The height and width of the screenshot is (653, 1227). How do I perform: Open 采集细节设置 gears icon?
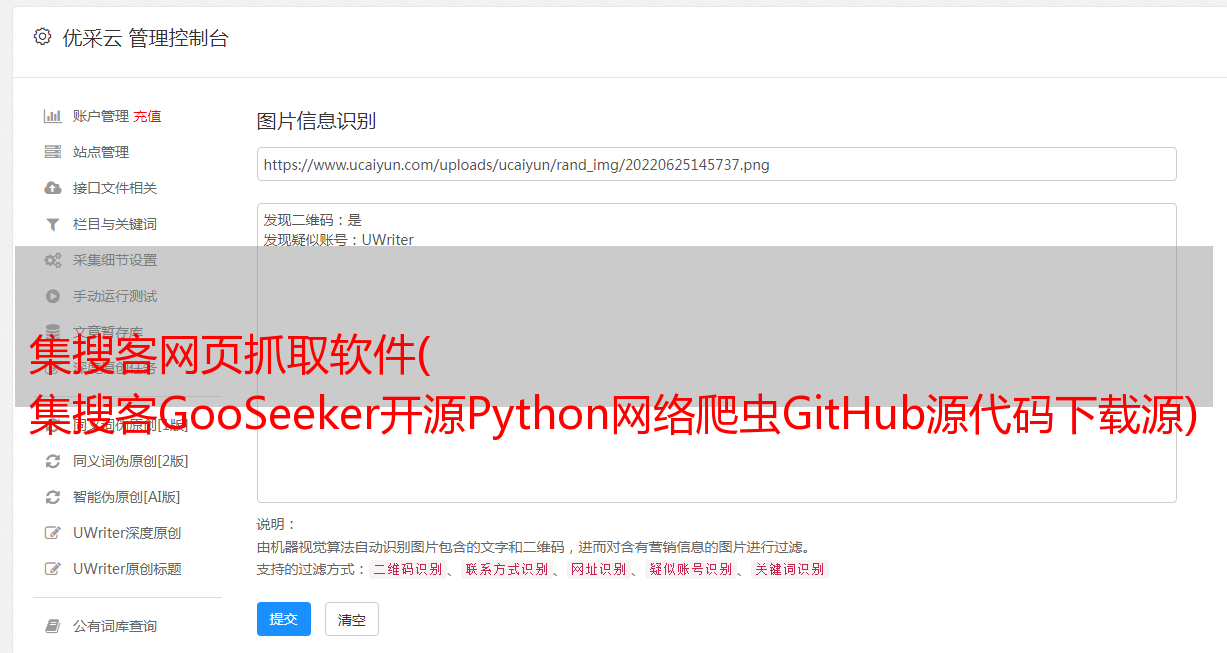coord(53,260)
